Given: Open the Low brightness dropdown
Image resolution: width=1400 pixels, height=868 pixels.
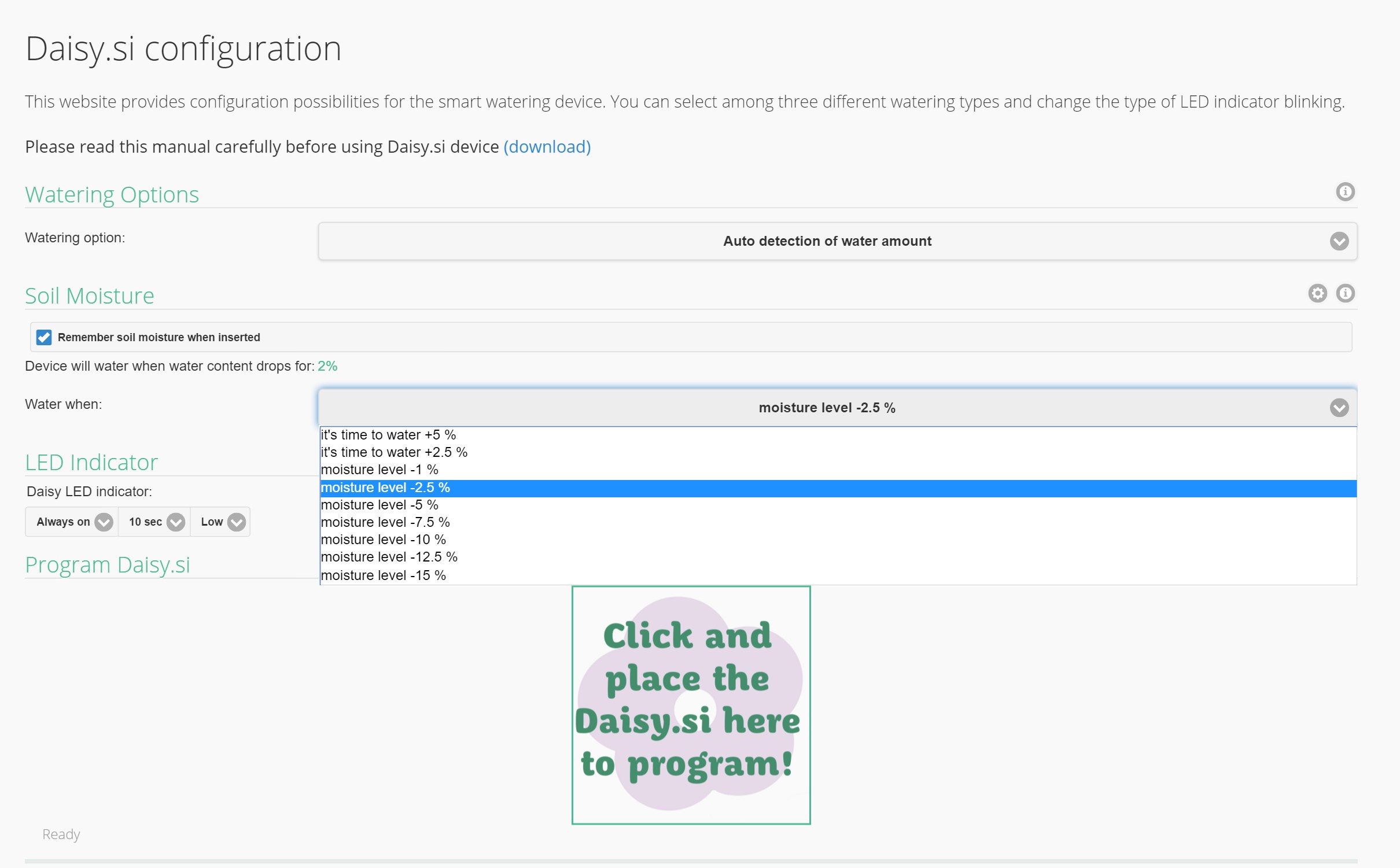Looking at the screenshot, I should (220, 522).
